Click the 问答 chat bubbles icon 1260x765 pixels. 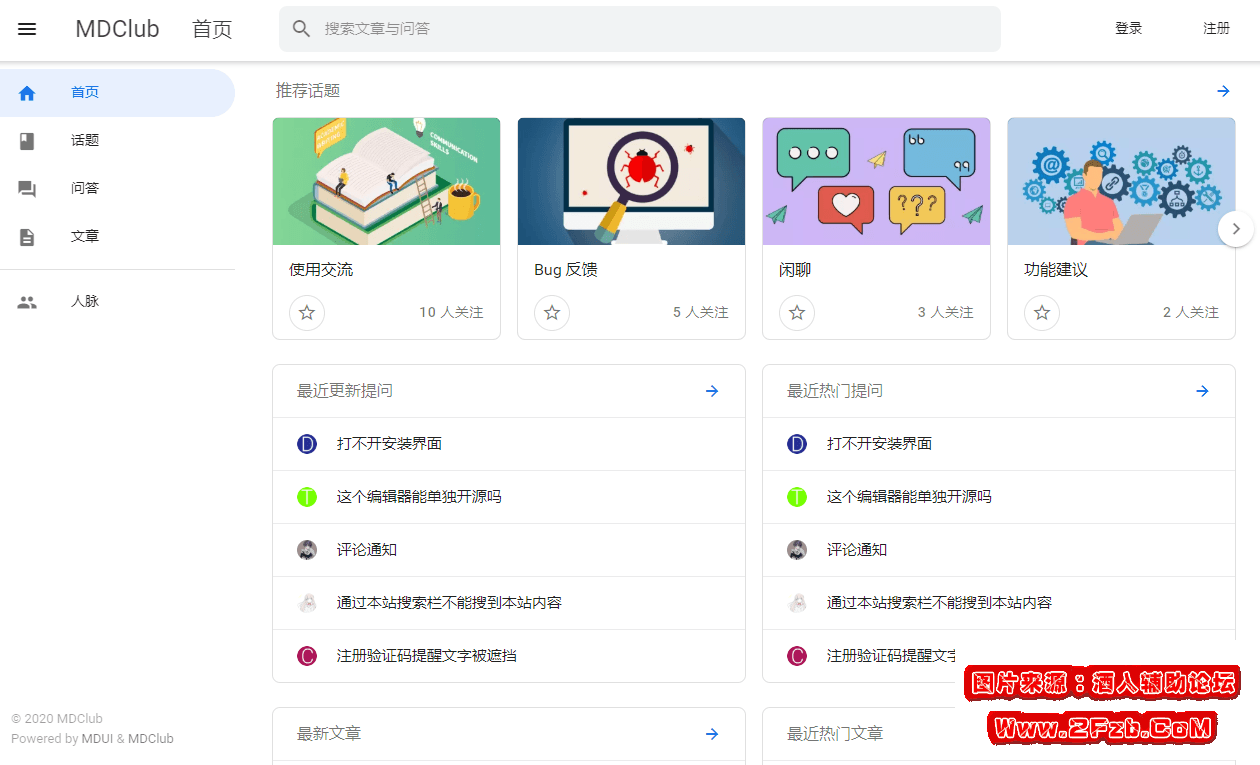(x=27, y=189)
